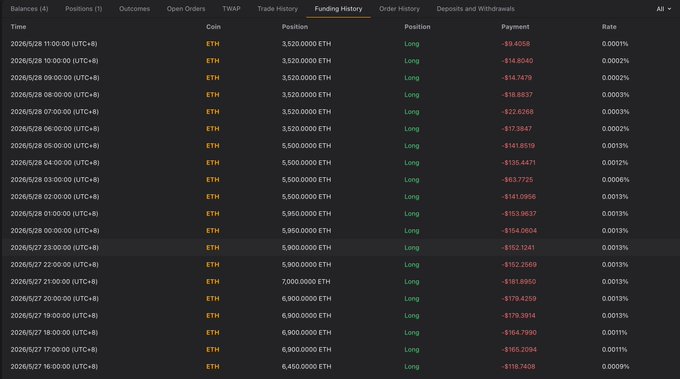Open the Open Orders tab
Screen dimensions: 680x379
click(186, 9)
